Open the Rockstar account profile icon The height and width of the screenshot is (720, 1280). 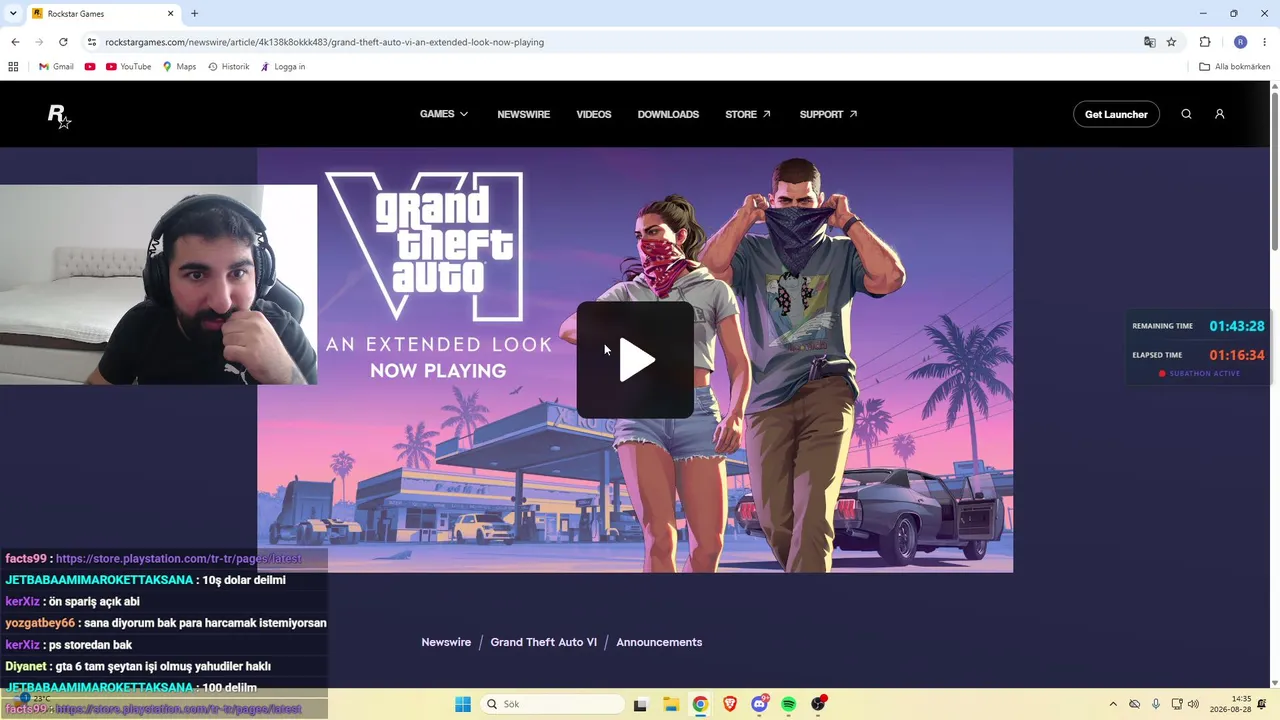click(1220, 114)
